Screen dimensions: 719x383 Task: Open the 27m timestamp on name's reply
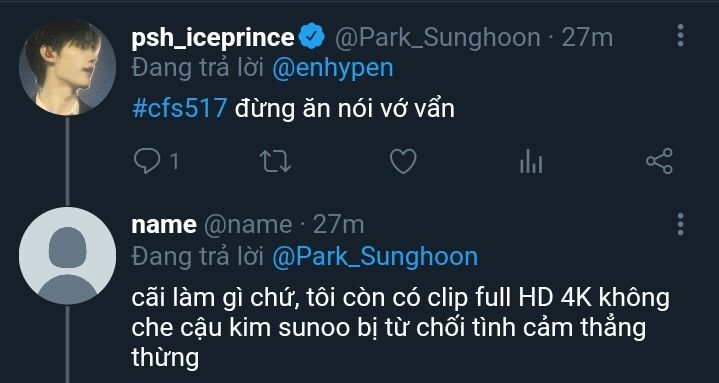pyautogui.click(x=338, y=225)
